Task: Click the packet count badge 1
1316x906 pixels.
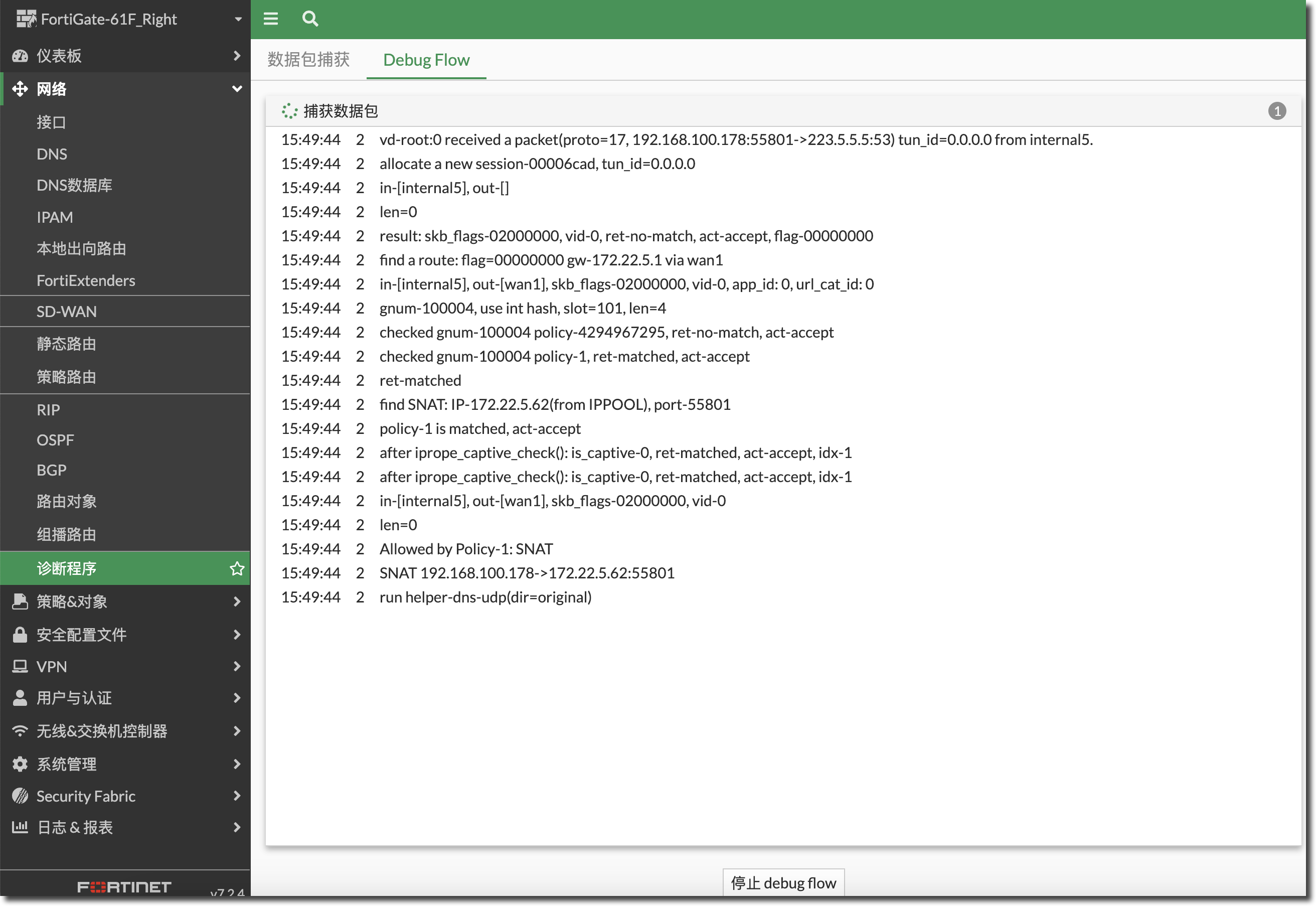Action: point(1277,111)
